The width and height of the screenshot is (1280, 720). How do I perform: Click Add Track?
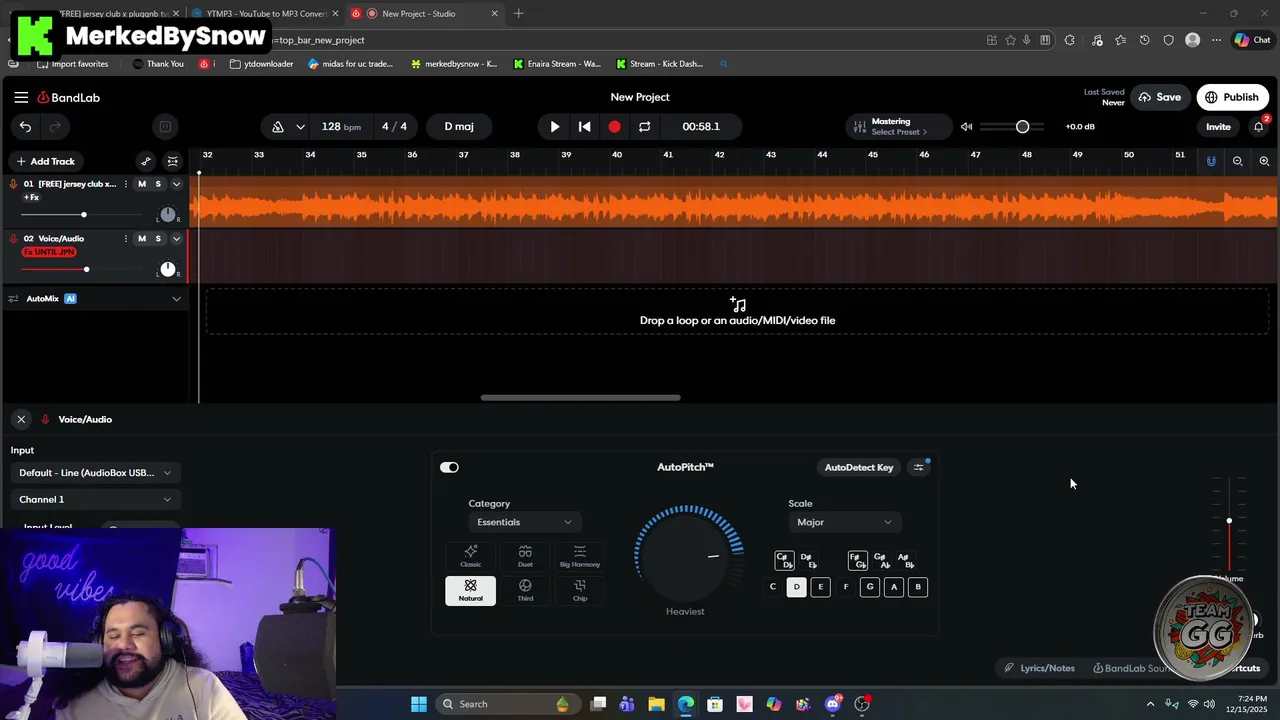coord(45,161)
